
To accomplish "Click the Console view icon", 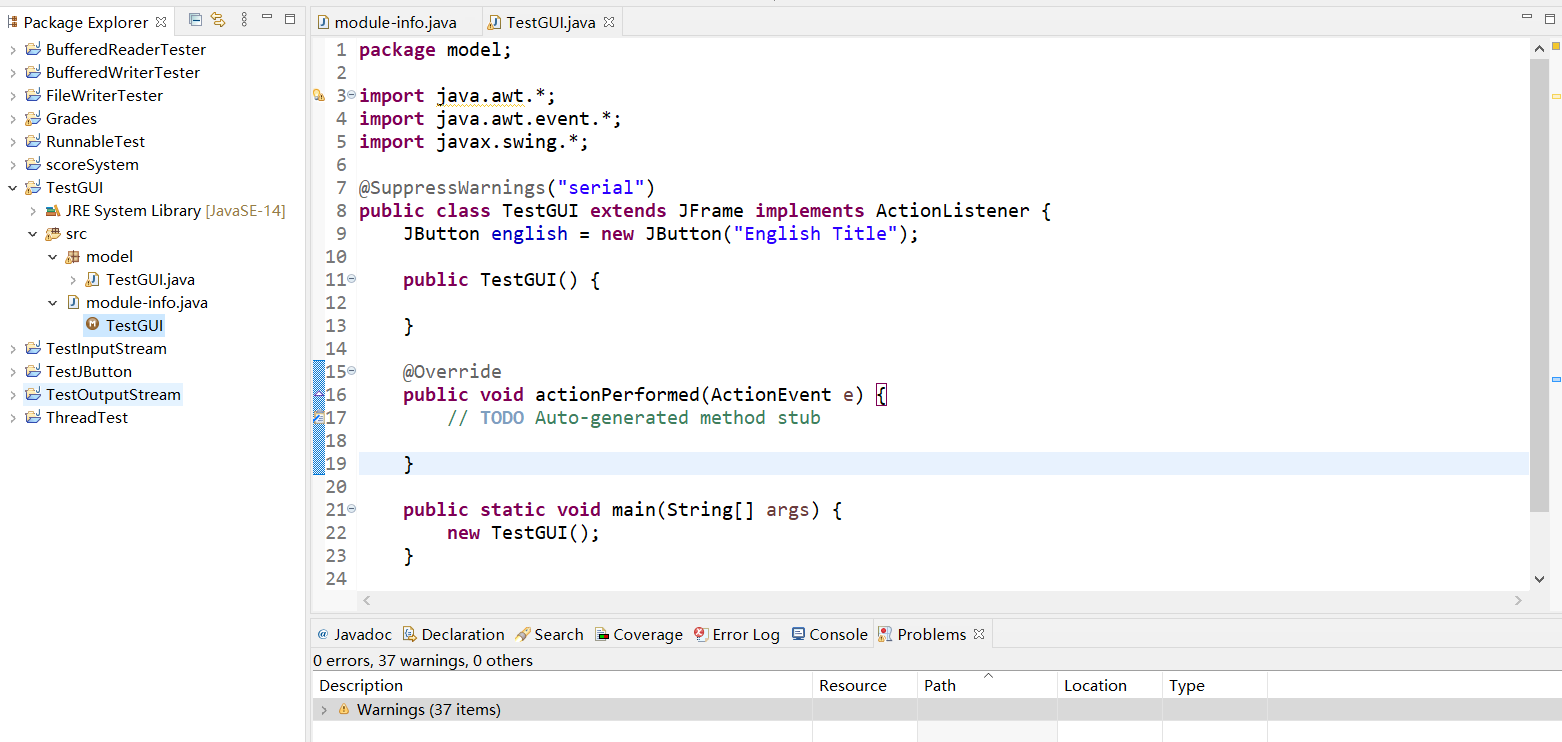I will [796, 634].
